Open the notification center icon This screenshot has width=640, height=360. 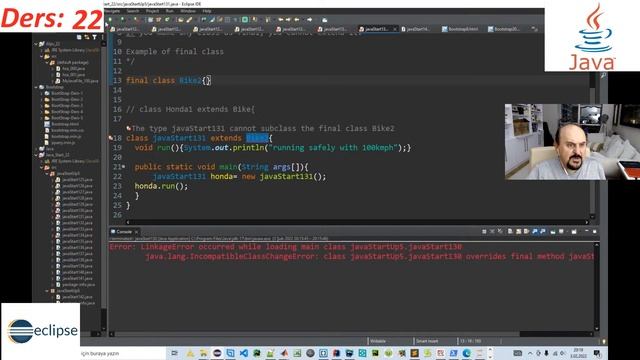tap(597, 353)
